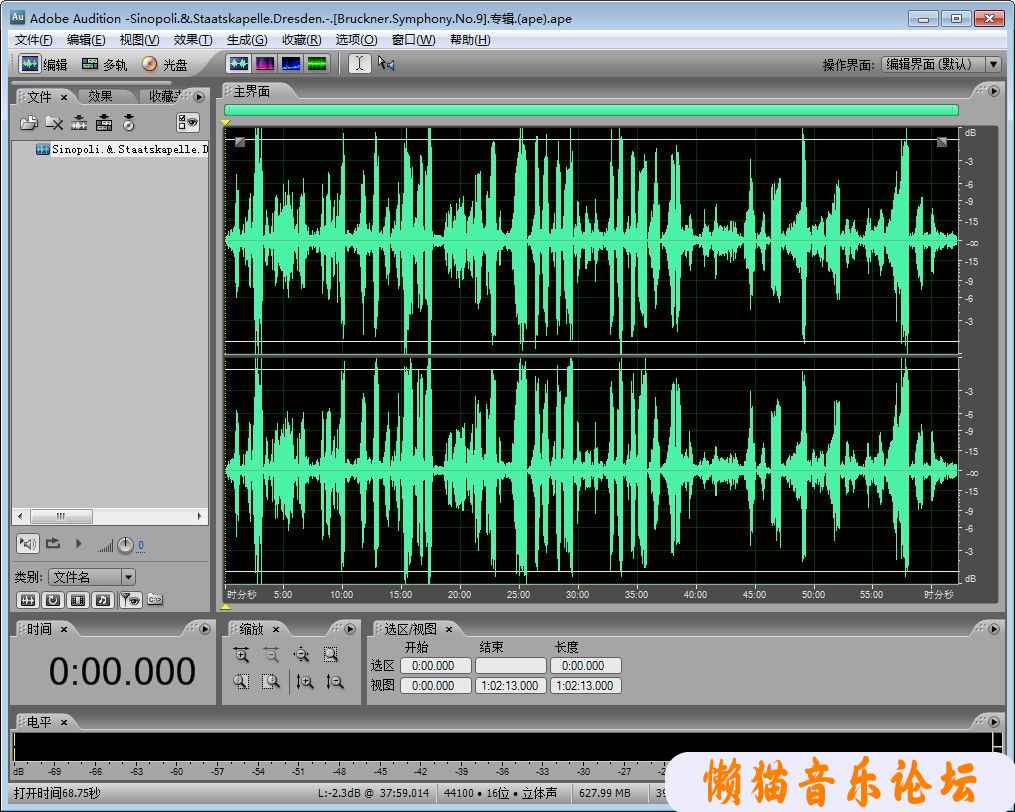Zoom out horizontally in Zoom panel
Screen dimensions: 1015x812
pyautogui.click(x=271, y=655)
